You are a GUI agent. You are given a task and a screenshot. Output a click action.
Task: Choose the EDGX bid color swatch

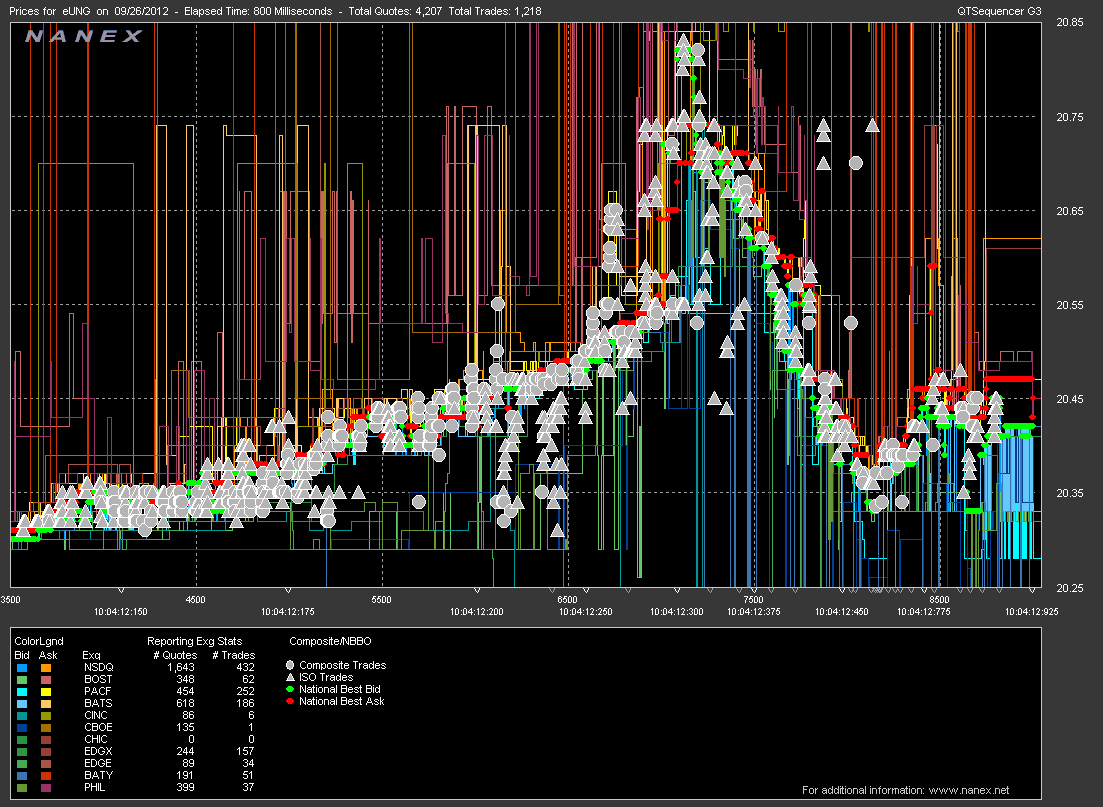point(22,751)
